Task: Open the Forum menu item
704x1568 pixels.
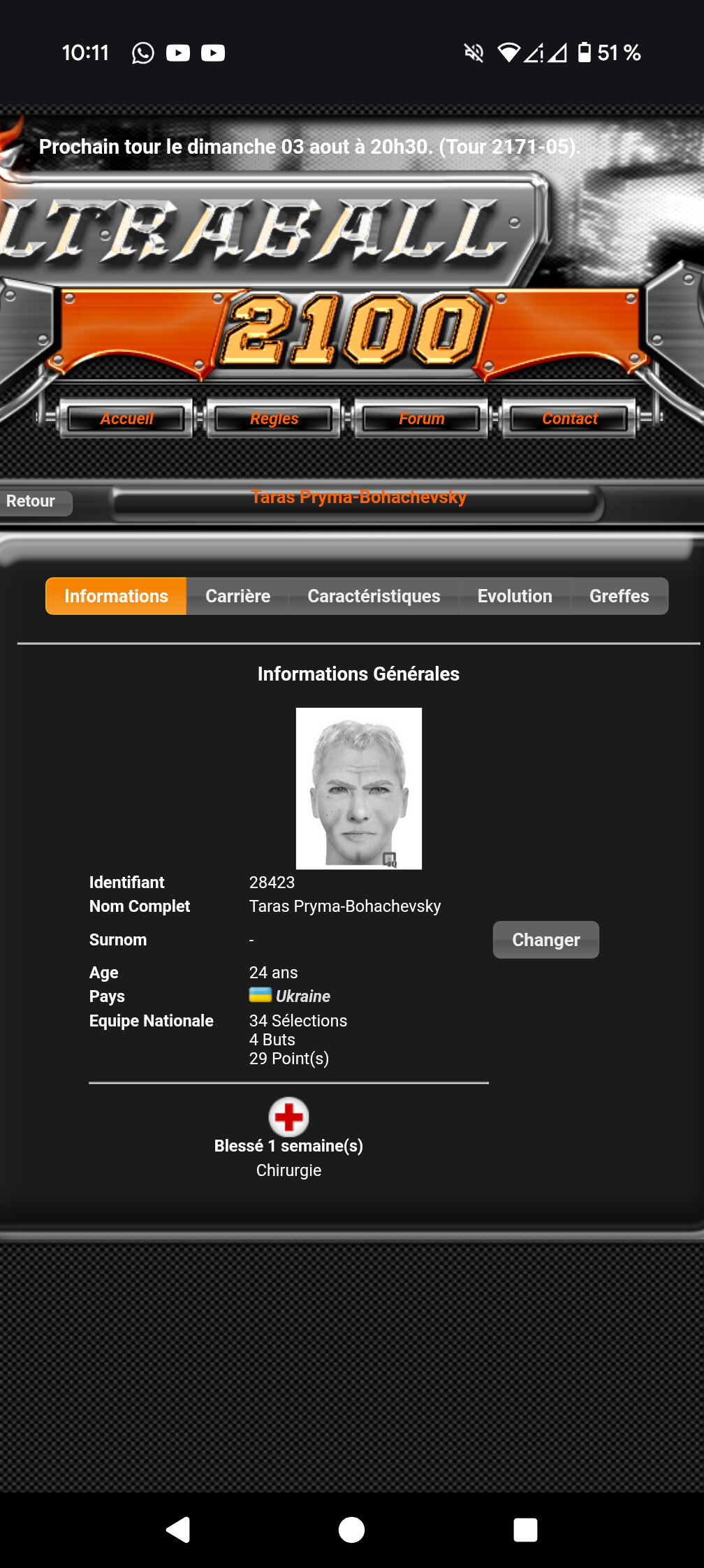Action: 422,419
